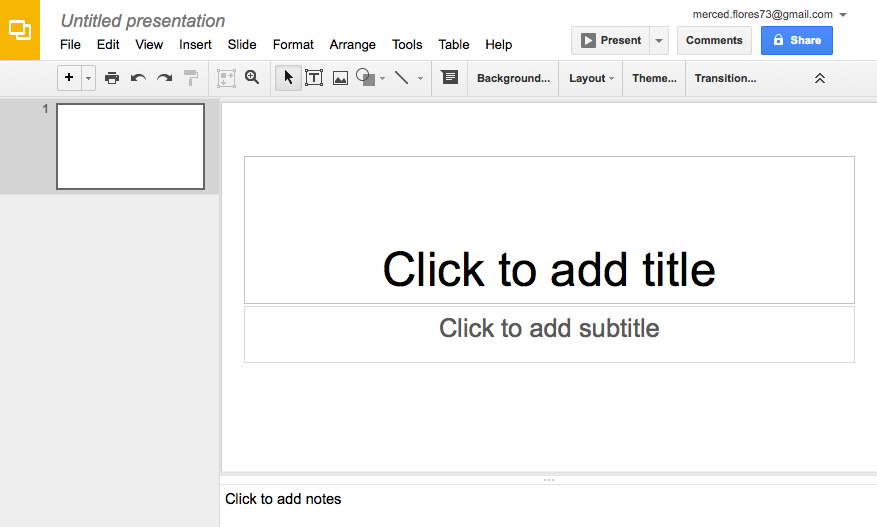877x527 pixels.
Task: Click the zoom to fit icon
Action: pyautogui.click(x=226, y=78)
